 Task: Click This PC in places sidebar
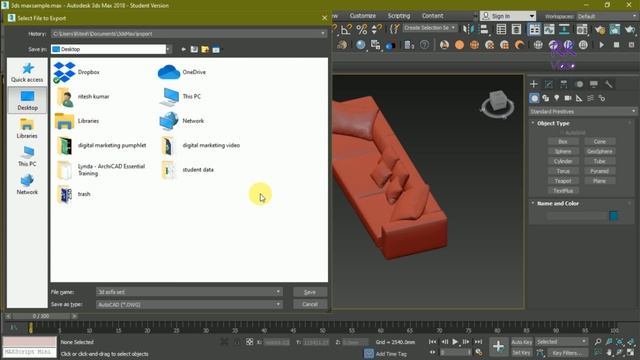pyautogui.click(x=27, y=156)
